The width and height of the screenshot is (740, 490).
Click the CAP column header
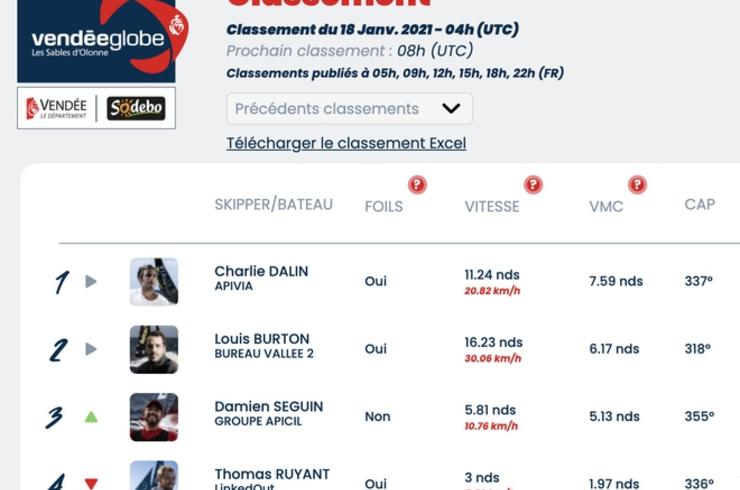tap(699, 205)
